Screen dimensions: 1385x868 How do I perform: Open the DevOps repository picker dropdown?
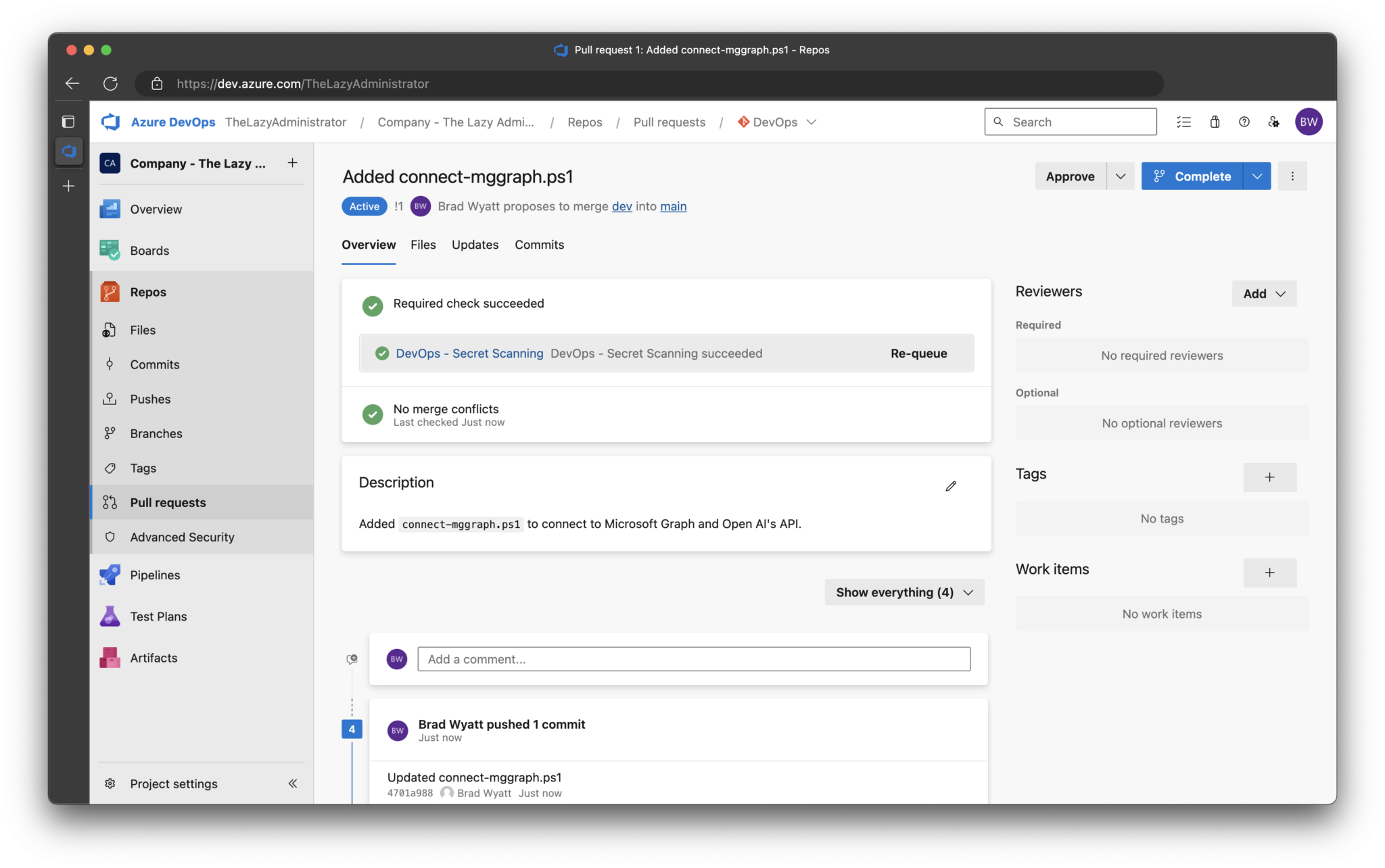pos(777,122)
